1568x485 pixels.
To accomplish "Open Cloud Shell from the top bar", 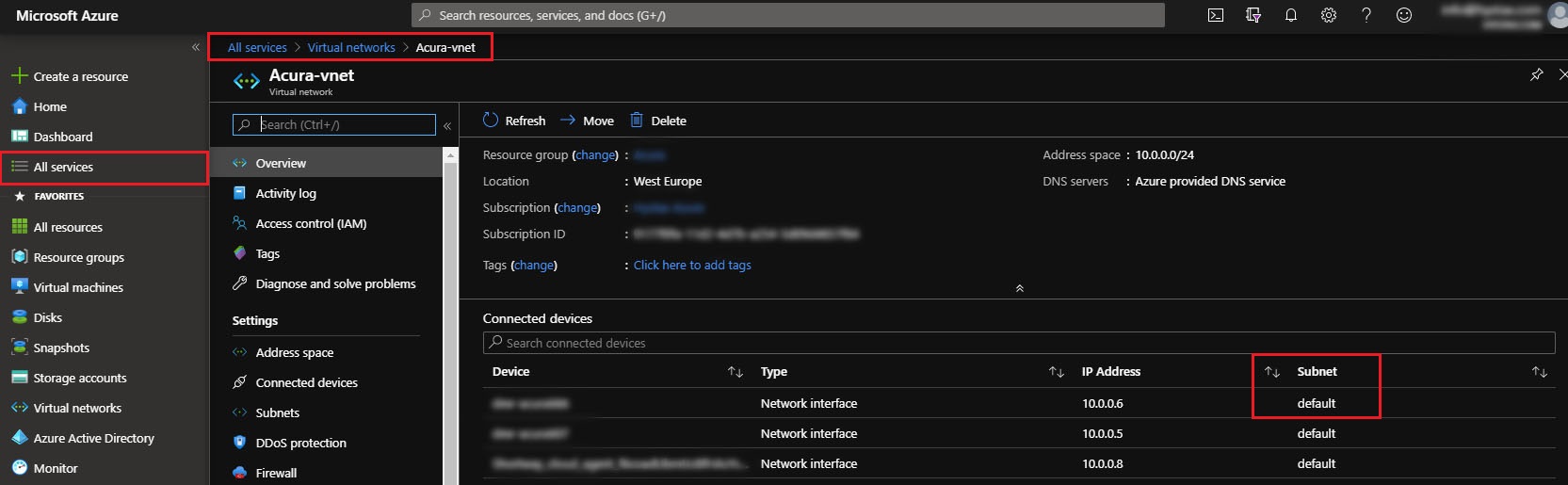I will click(1216, 15).
